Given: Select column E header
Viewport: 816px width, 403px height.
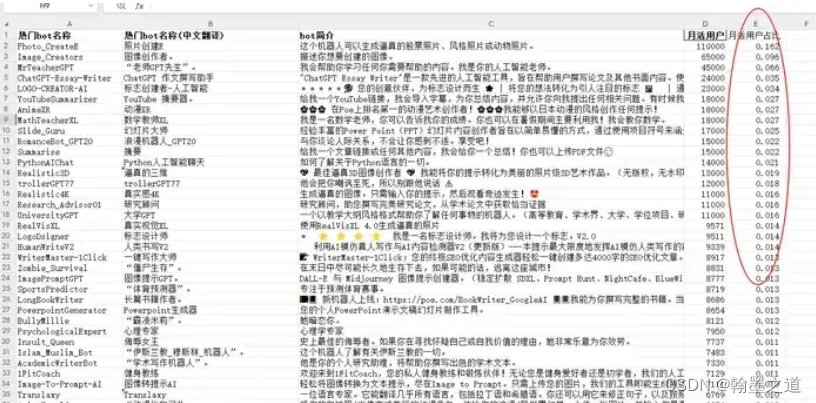Looking at the screenshot, I should coord(756,24).
